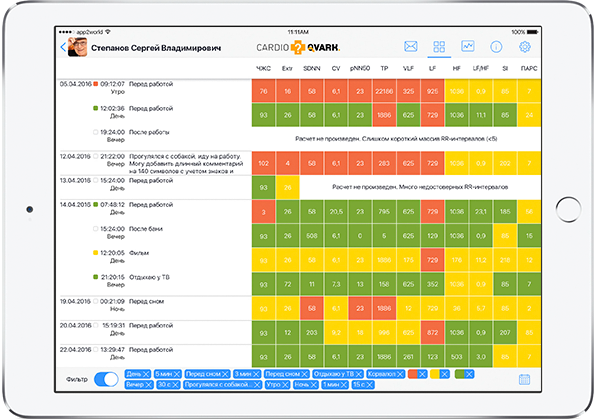Screen dimensions: 600x420
Task: Remove the 3 мин filter tag
Action: [256, 374]
